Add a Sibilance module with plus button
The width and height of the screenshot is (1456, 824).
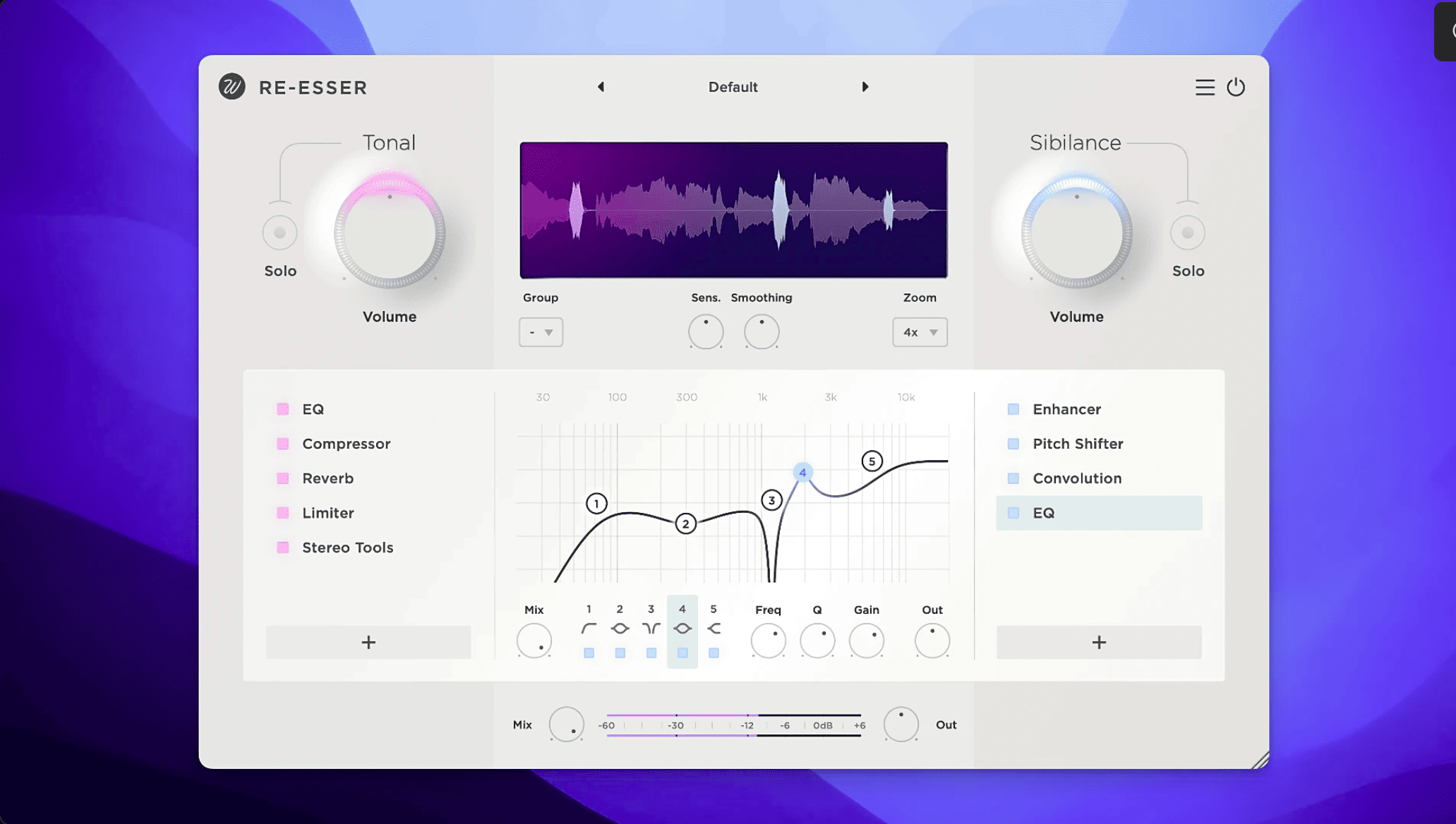tap(1099, 642)
